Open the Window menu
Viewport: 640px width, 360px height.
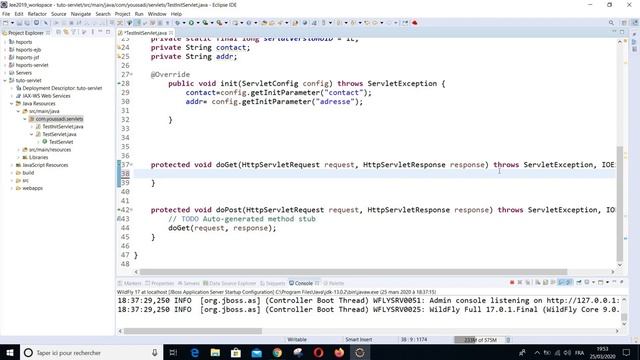157,14
